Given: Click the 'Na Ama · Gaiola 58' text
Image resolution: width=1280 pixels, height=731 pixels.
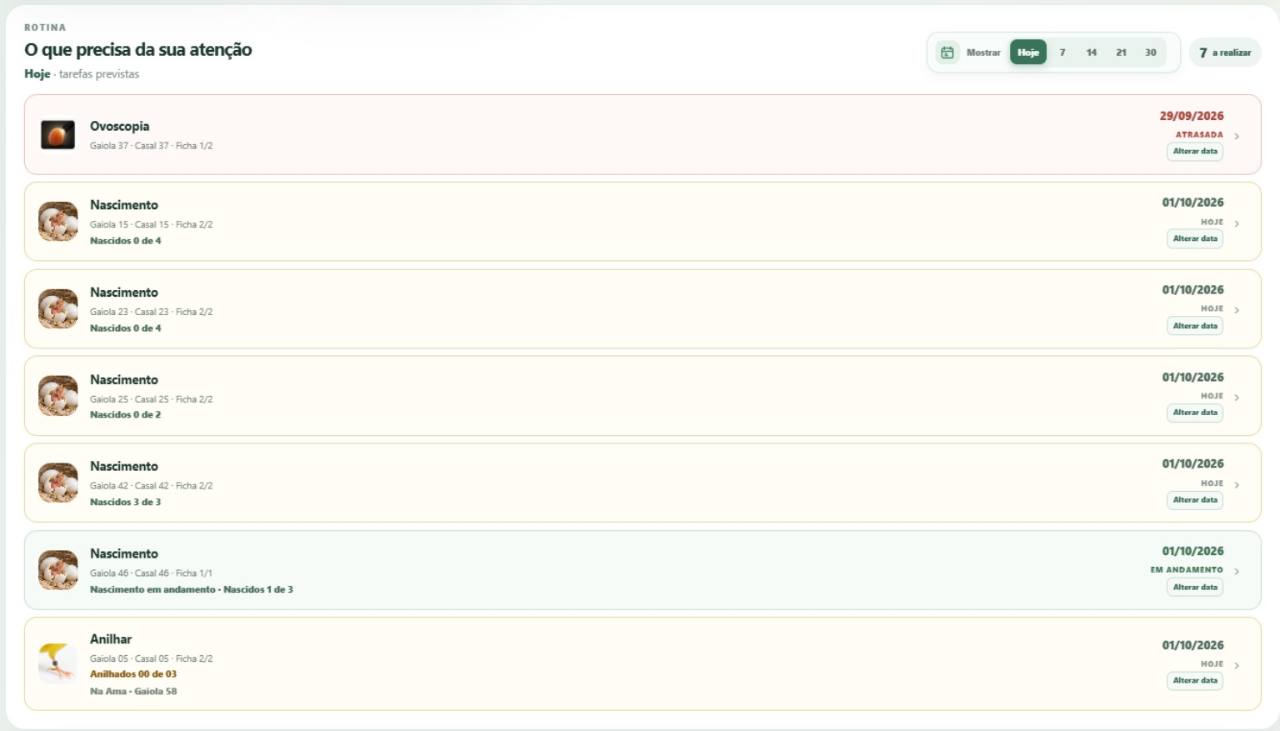Looking at the screenshot, I should [x=133, y=691].
